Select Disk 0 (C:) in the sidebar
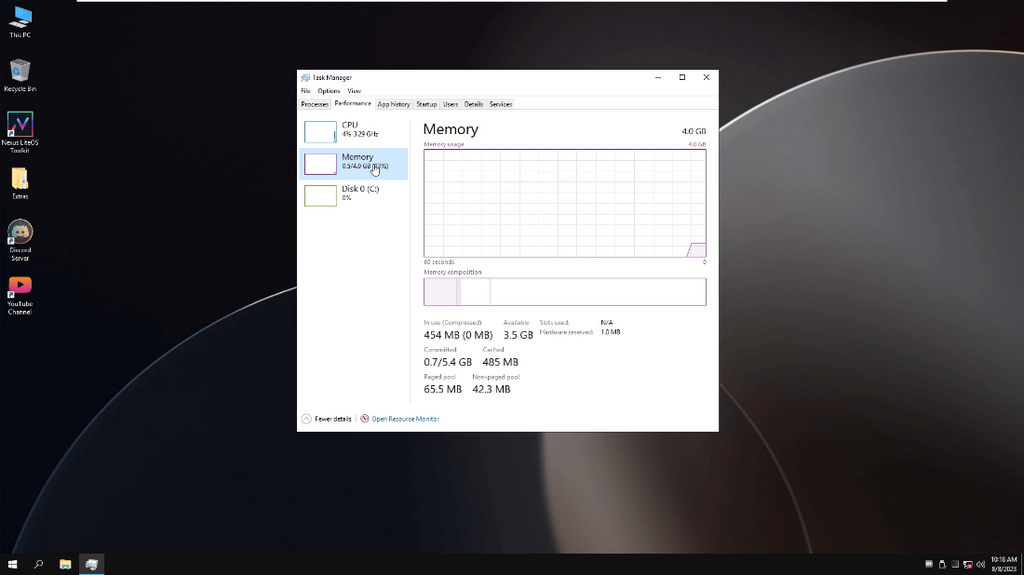The image size is (1024, 575). pos(353,195)
